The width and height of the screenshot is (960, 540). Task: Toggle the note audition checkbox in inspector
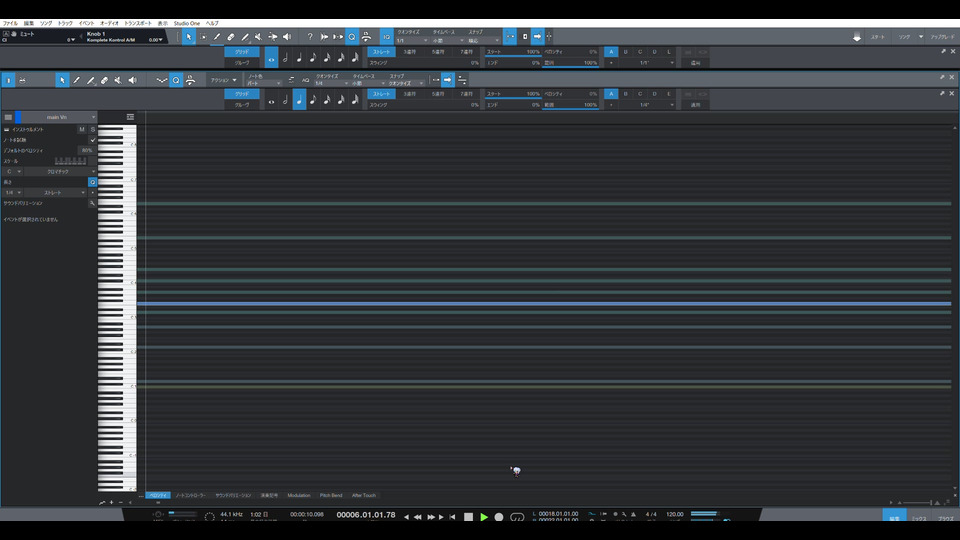click(x=92, y=140)
